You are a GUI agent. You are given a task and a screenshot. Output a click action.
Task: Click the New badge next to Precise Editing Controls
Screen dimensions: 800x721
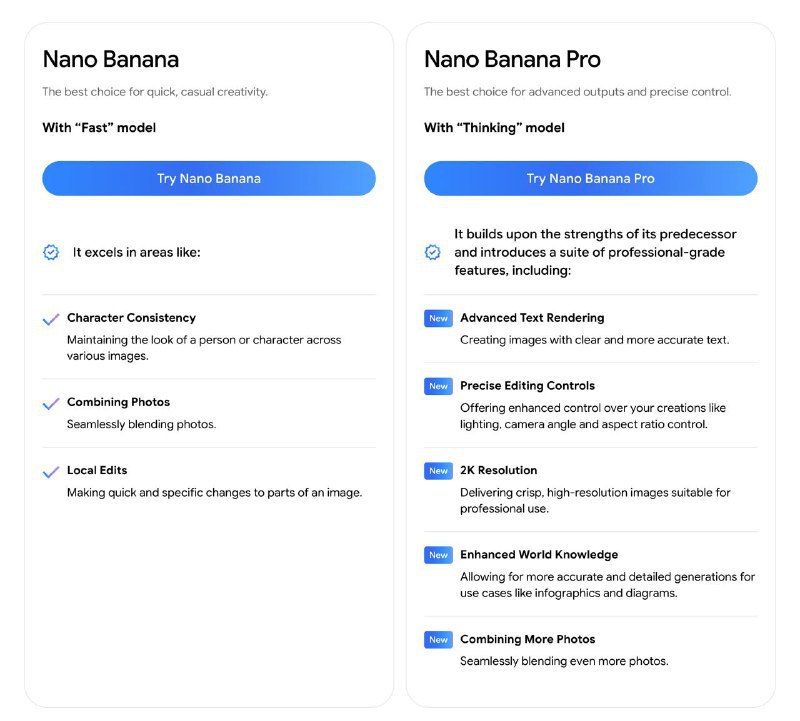pos(438,386)
